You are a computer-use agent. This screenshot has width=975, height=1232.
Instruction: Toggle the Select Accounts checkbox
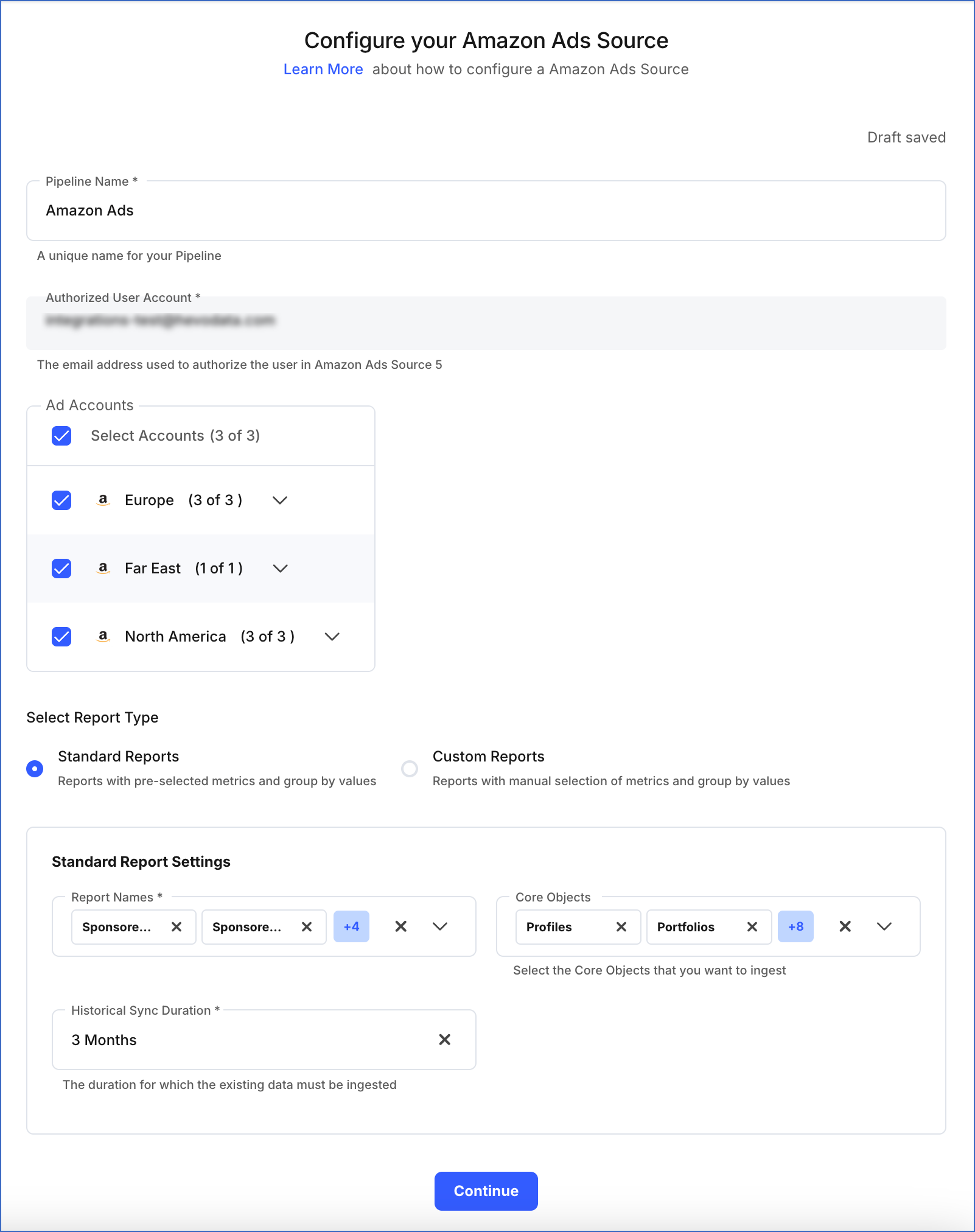(x=61, y=436)
